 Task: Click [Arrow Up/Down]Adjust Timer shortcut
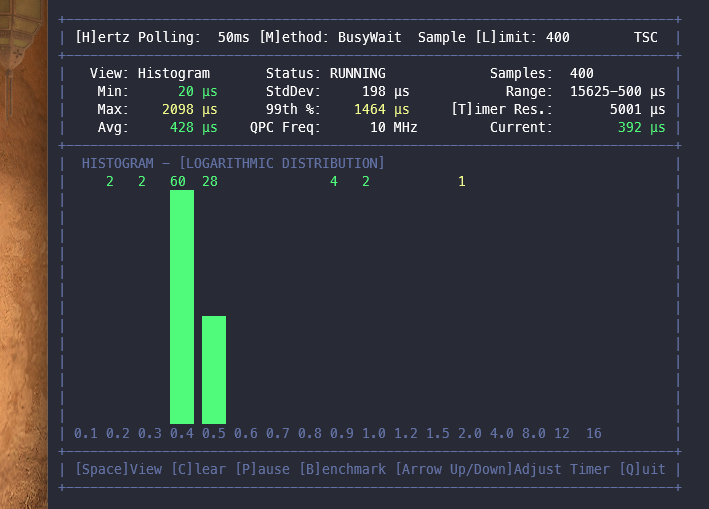coord(502,469)
